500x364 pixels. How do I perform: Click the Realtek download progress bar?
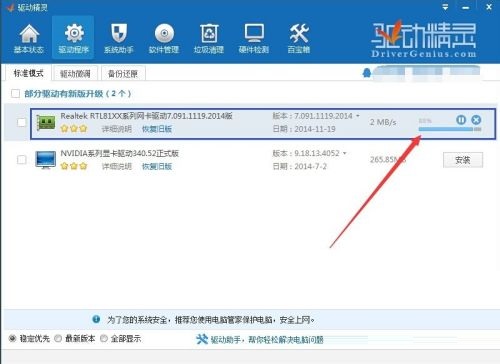click(450, 129)
